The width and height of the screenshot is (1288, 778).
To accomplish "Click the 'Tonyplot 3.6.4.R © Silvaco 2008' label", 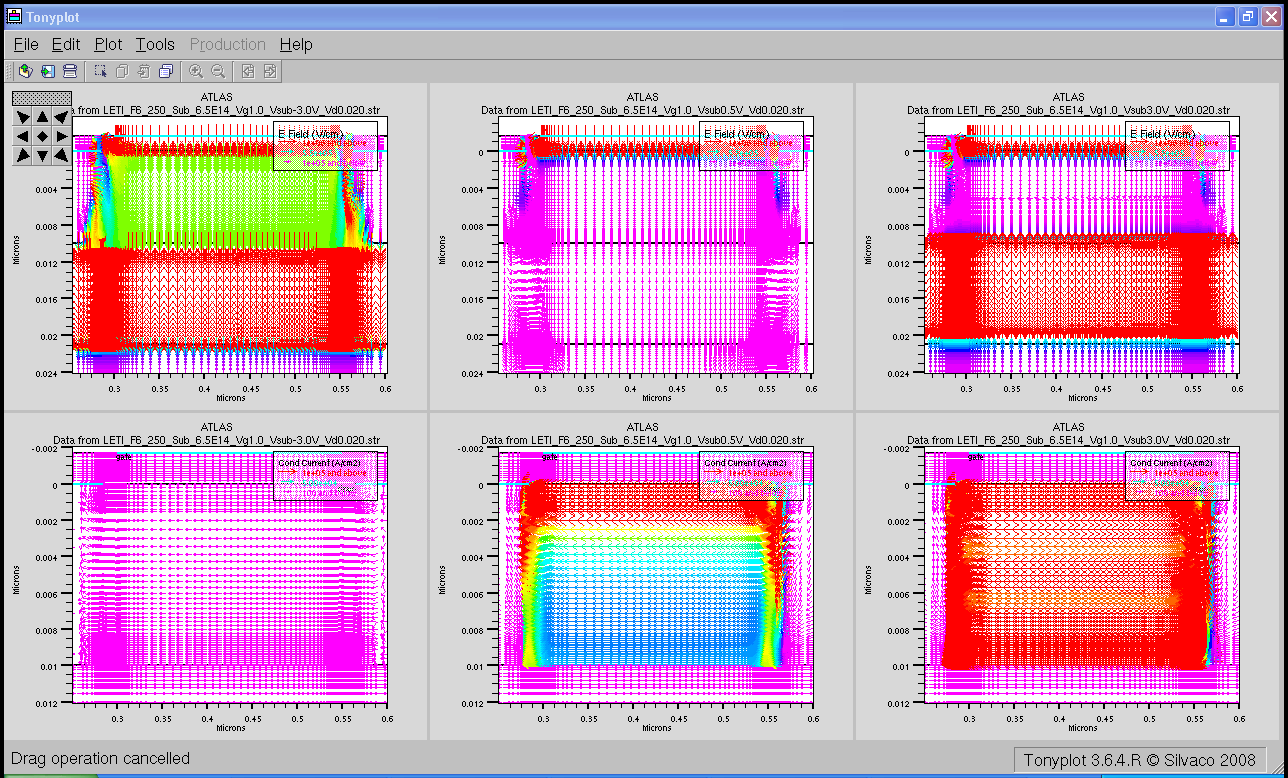I will pos(1140,760).
